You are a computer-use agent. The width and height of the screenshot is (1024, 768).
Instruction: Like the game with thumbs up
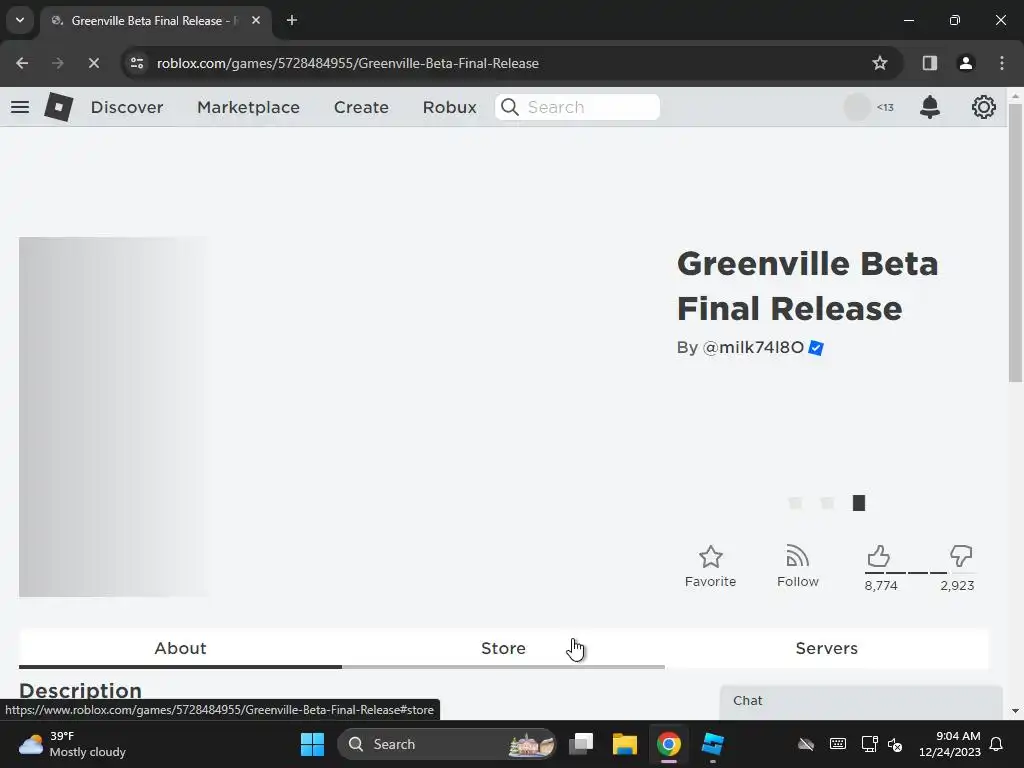pyautogui.click(x=878, y=556)
